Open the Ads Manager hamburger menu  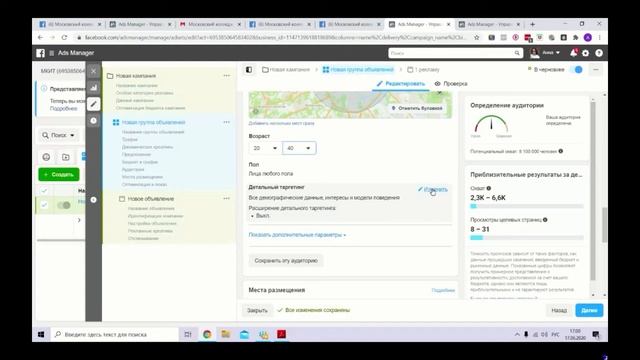pos(52,53)
